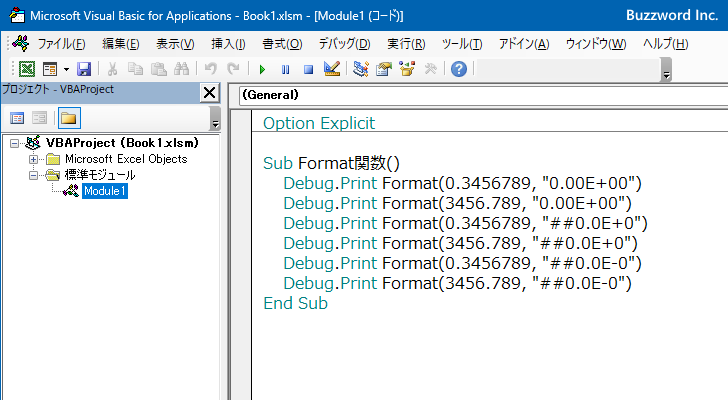The height and width of the screenshot is (400, 728).
Task: Open Visual Basic Help question mark icon
Action: pyautogui.click(x=459, y=69)
